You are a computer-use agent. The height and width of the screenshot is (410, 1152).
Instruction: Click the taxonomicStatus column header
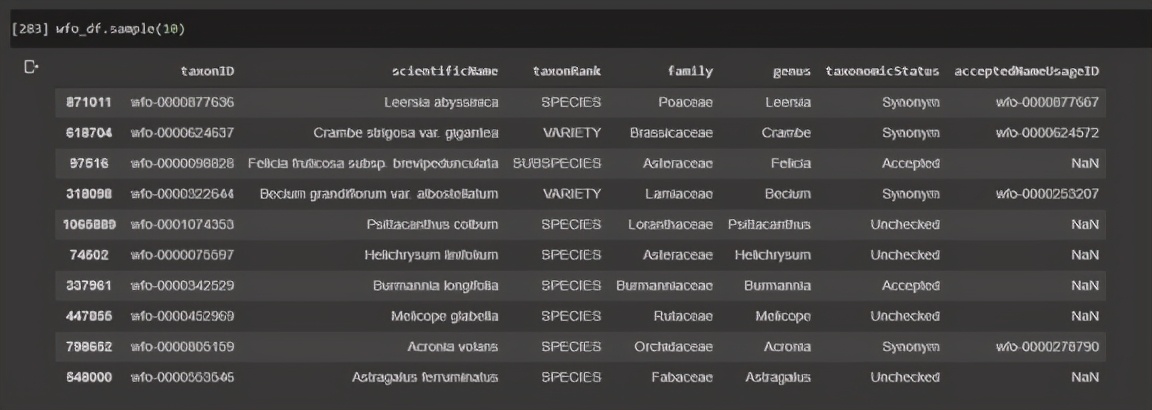coord(882,71)
